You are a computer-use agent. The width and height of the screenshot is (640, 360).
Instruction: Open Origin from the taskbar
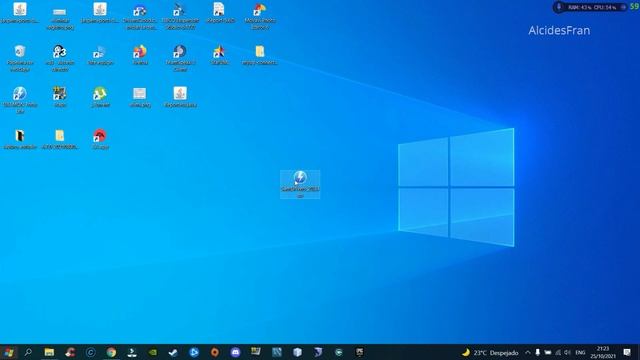(215, 352)
